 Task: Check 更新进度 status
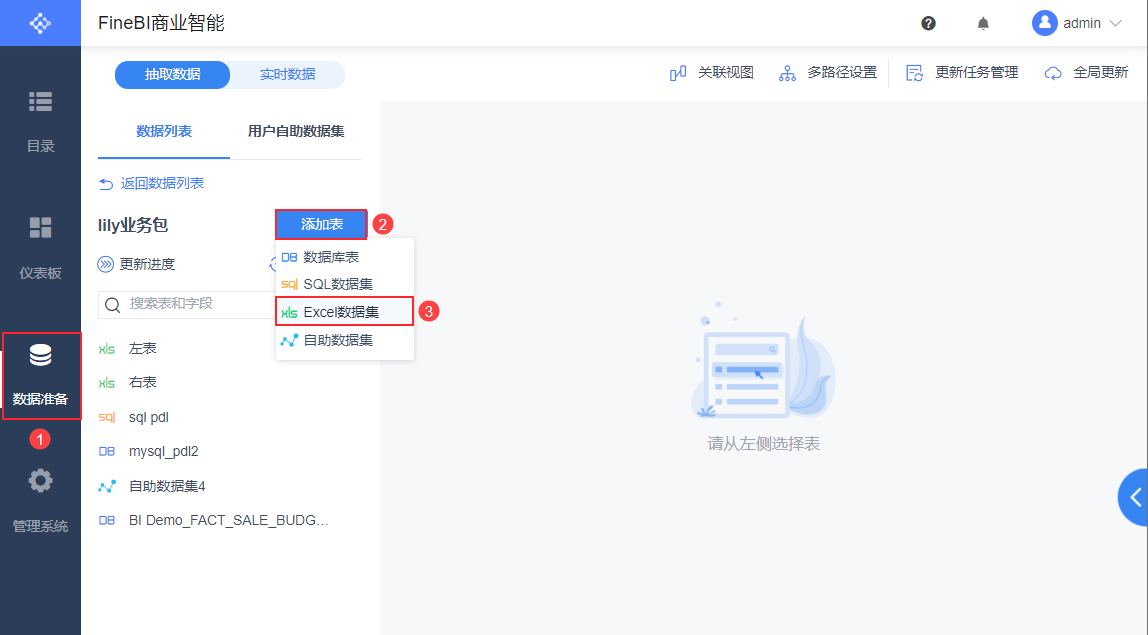[145, 264]
